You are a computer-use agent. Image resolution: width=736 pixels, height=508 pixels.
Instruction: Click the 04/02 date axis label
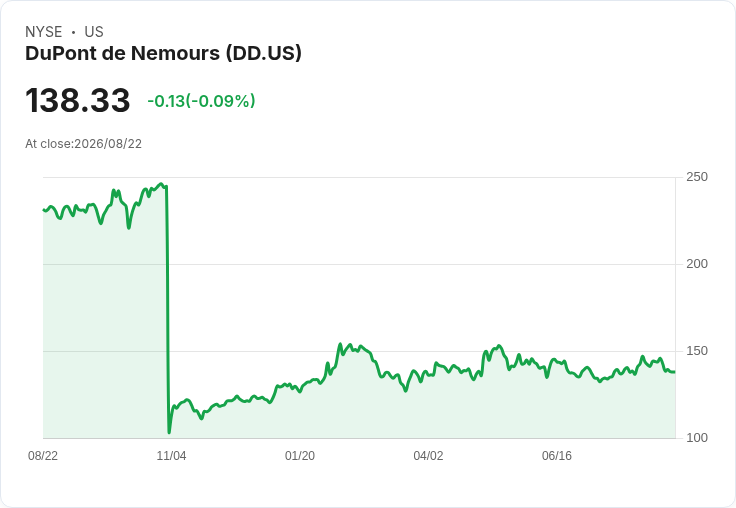428,455
